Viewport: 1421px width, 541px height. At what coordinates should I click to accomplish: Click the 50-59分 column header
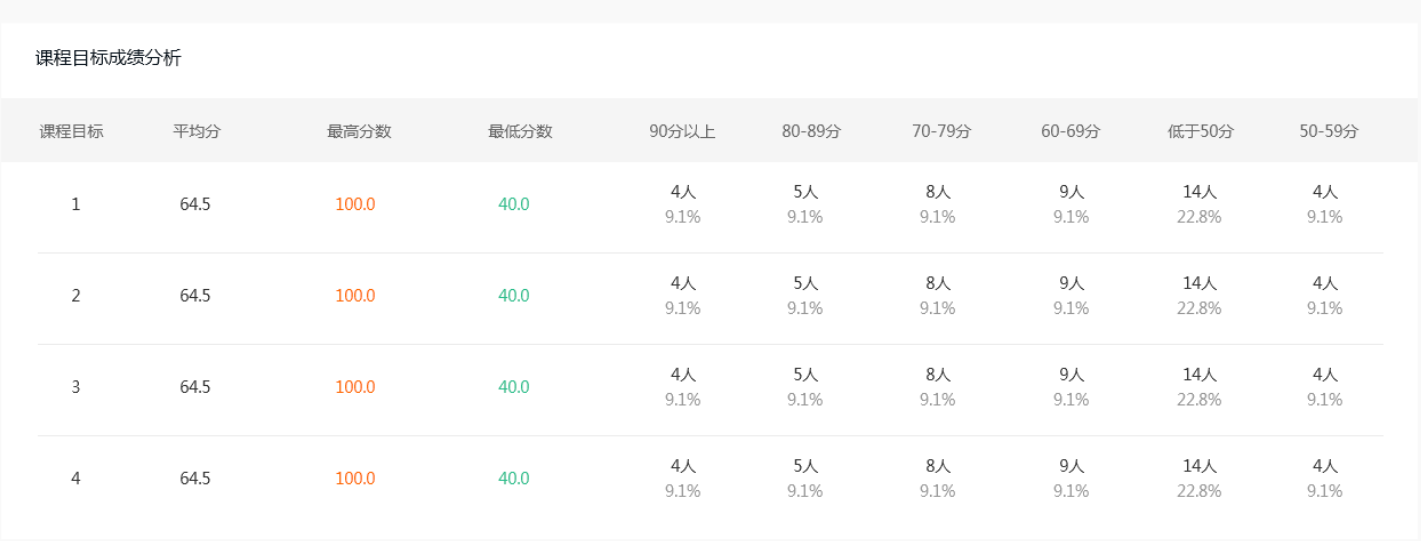coord(1329,131)
